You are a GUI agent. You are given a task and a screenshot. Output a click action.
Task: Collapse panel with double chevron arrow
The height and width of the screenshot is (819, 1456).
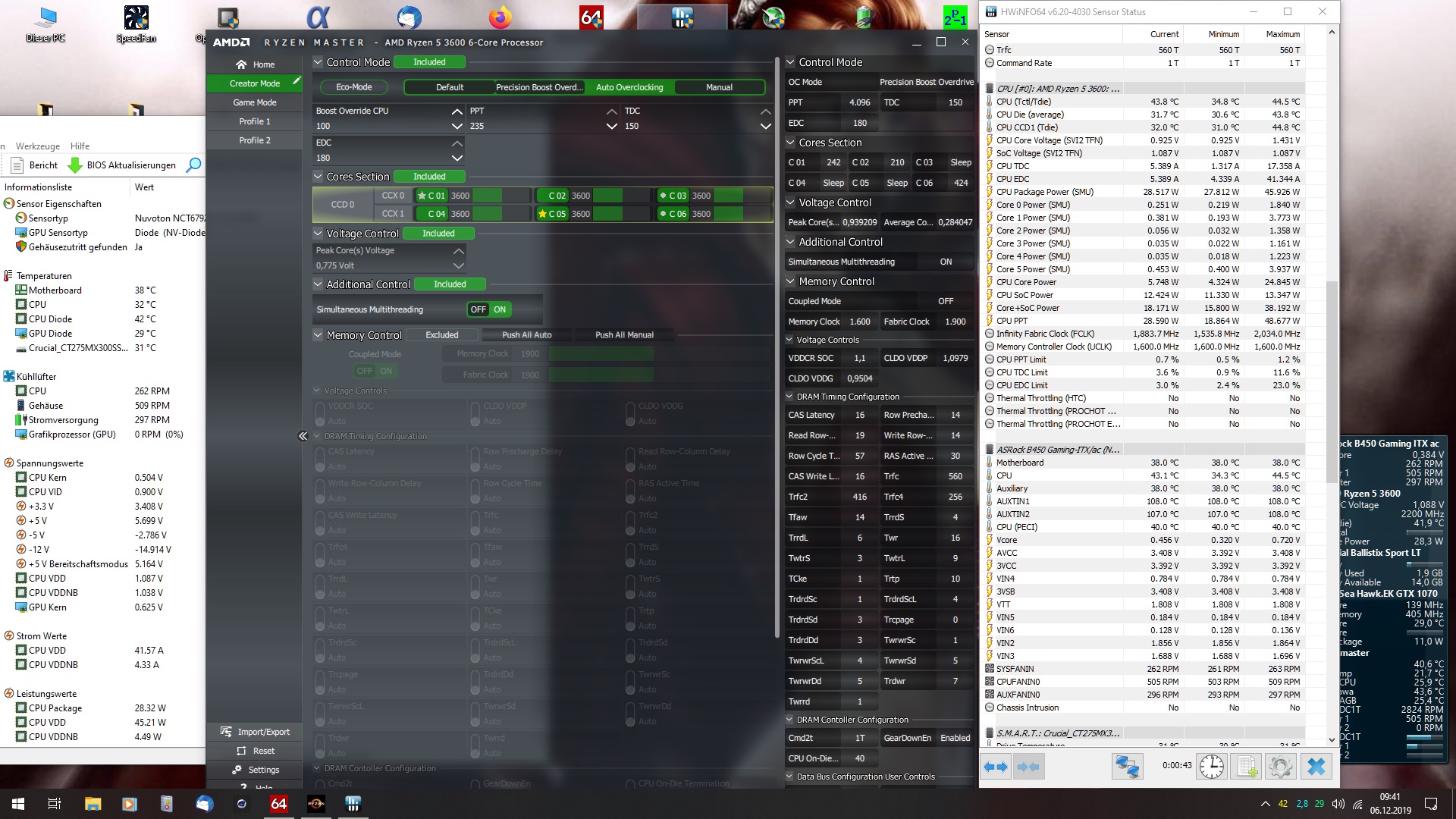pyautogui.click(x=303, y=436)
